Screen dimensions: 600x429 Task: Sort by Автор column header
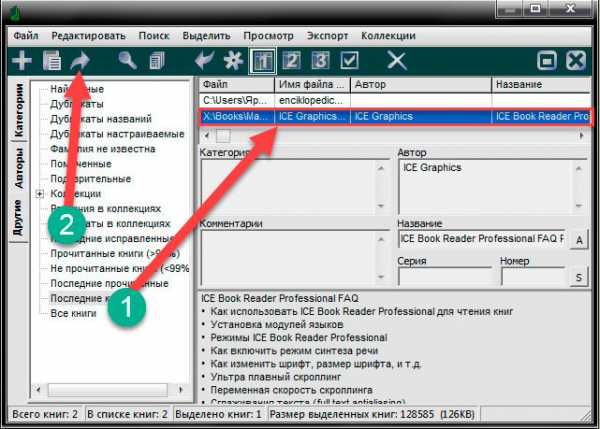click(x=421, y=85)
